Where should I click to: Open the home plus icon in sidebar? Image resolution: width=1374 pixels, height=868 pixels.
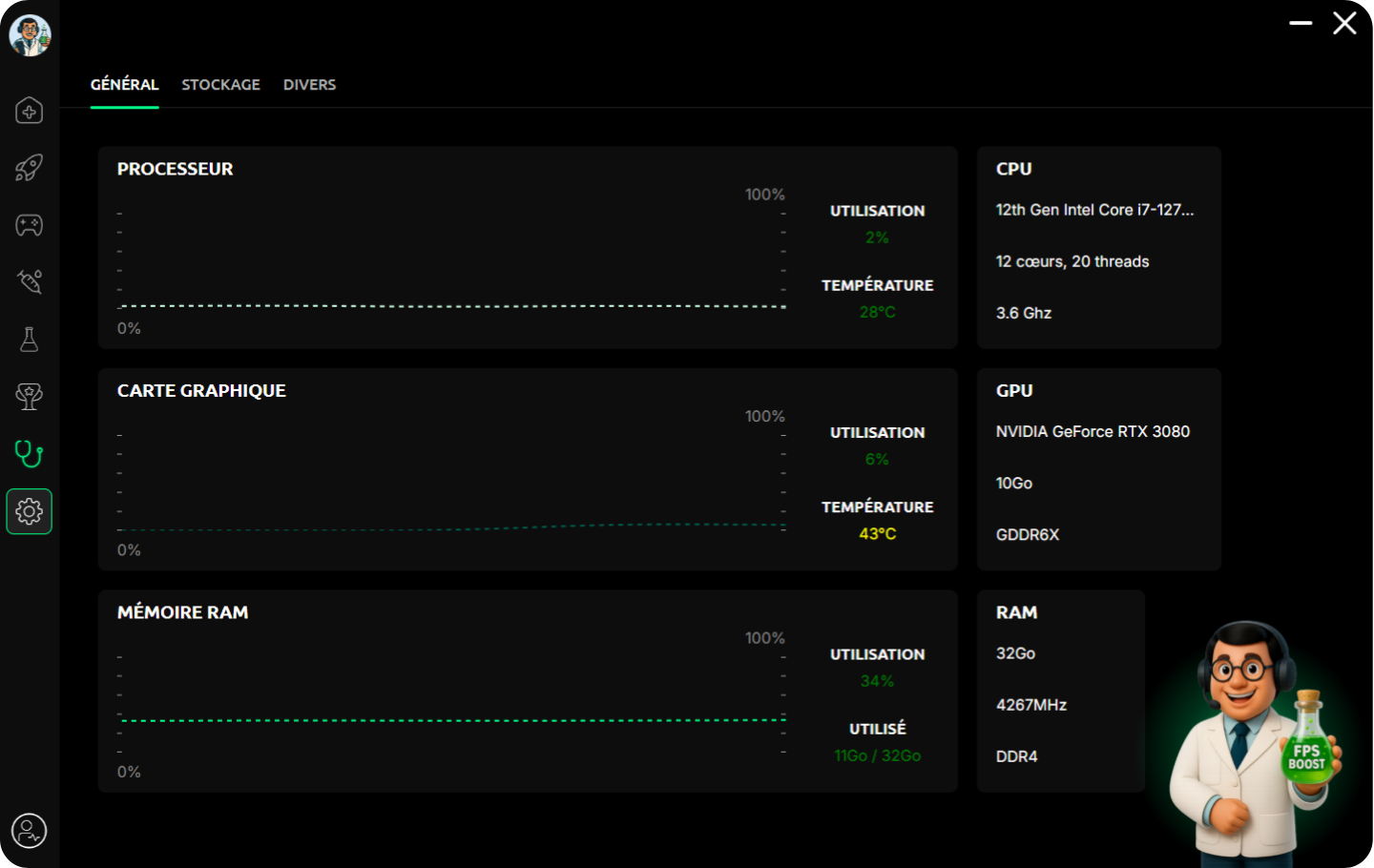[x=29, y=111]
